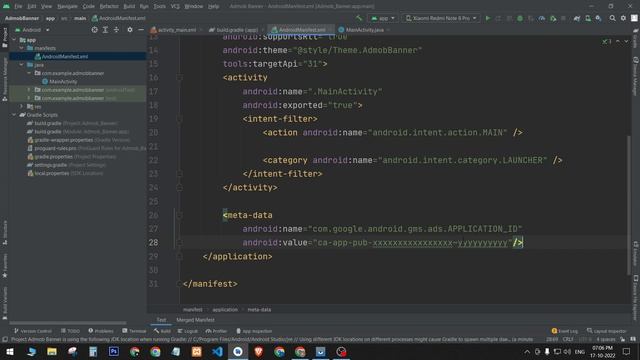Open the IDE settings gear in the top toolbar
The image size is (640, 360).
[623, 18]
